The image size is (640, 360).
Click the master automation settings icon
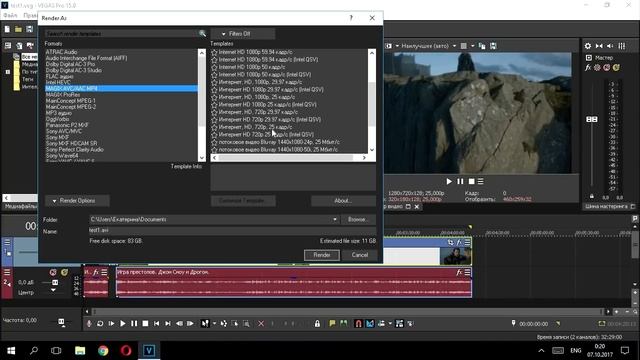pyautogui.click(x=597, y=67)
